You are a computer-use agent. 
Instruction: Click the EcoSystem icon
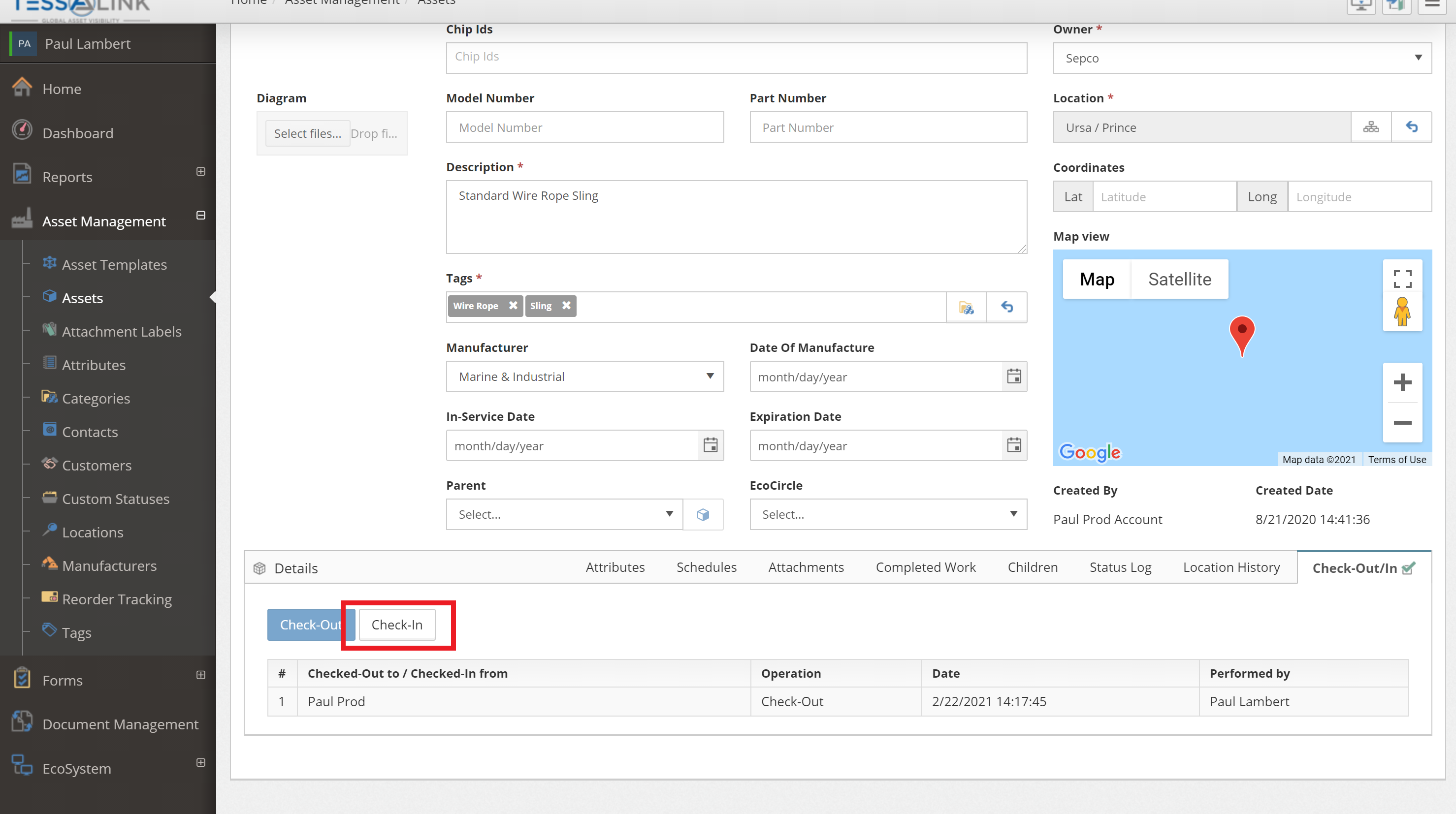tap(22, 765)
